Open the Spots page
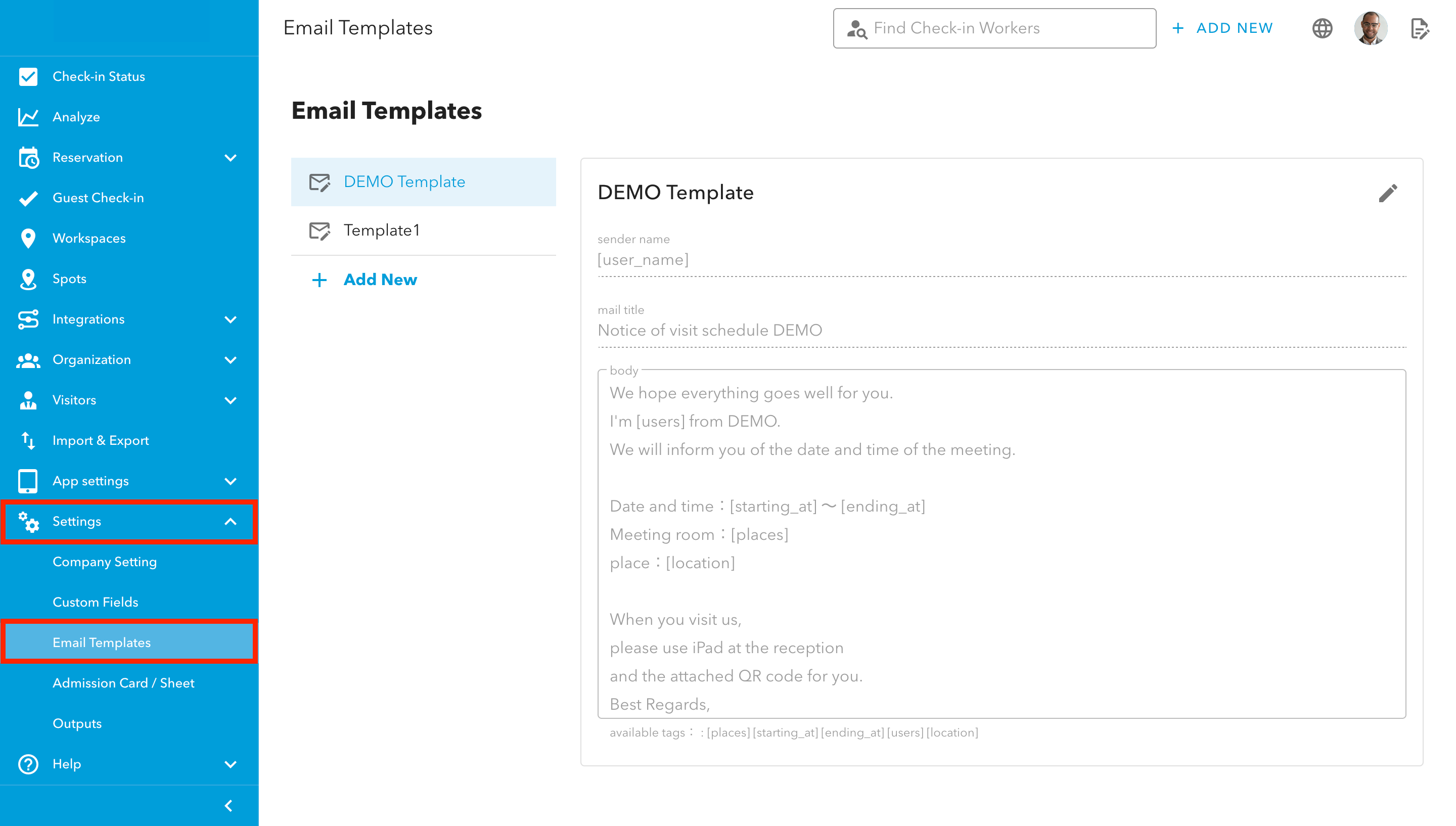The image size is (1456, 826). click(129, 279)
